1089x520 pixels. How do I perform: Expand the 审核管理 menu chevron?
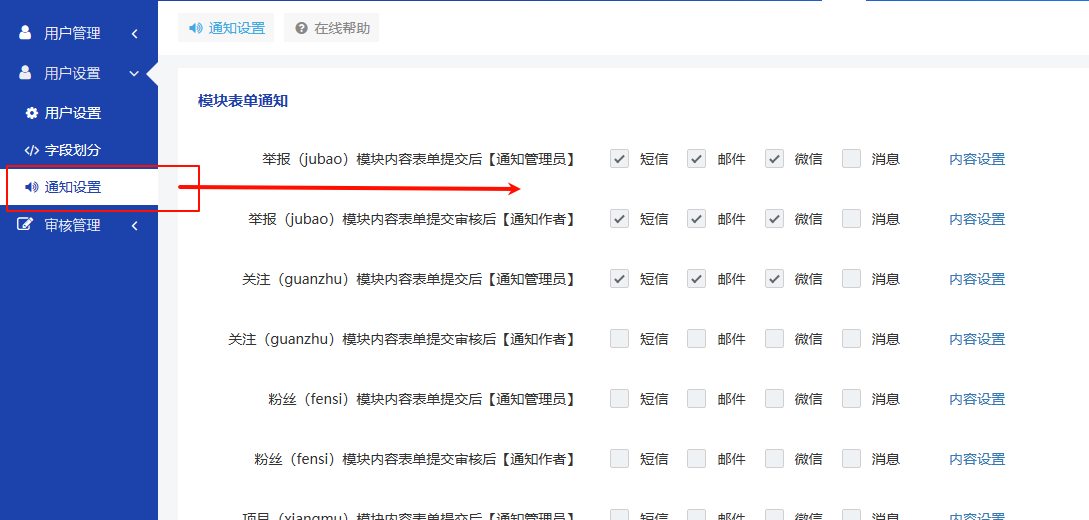[x=135, y=226]
